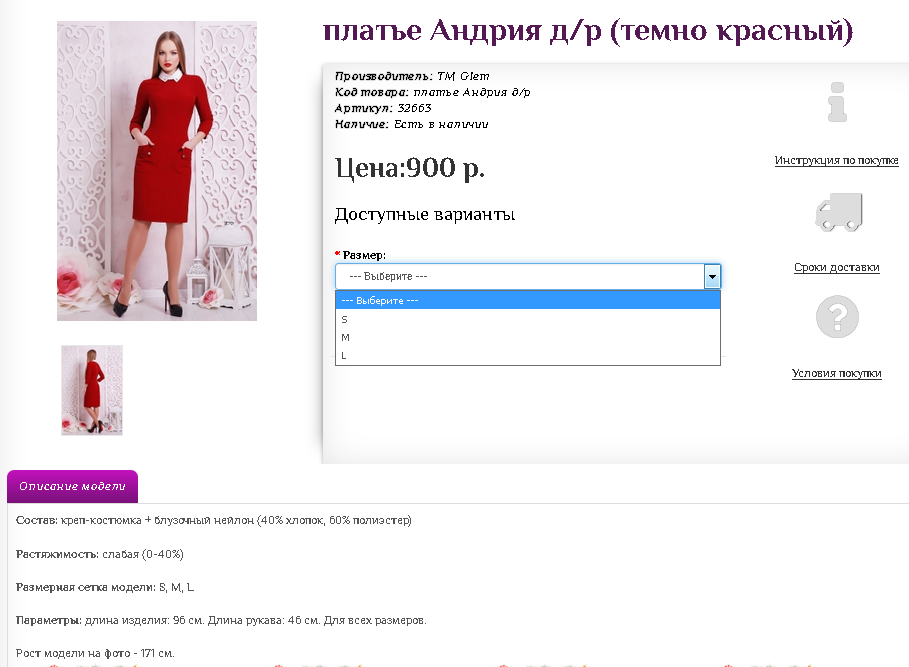Click the Рост модели на фото line

point(95,653)
